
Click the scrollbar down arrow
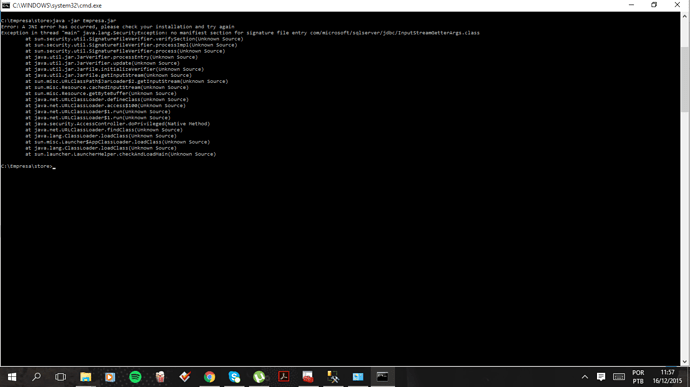(685, 362)
